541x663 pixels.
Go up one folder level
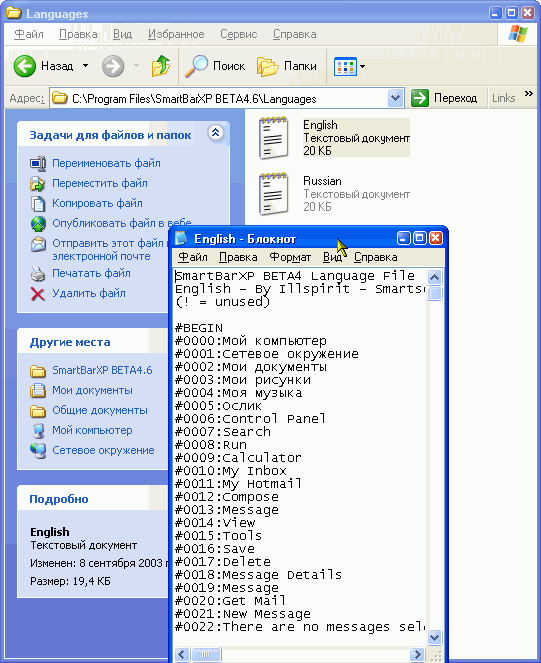(x=161, y=66)
